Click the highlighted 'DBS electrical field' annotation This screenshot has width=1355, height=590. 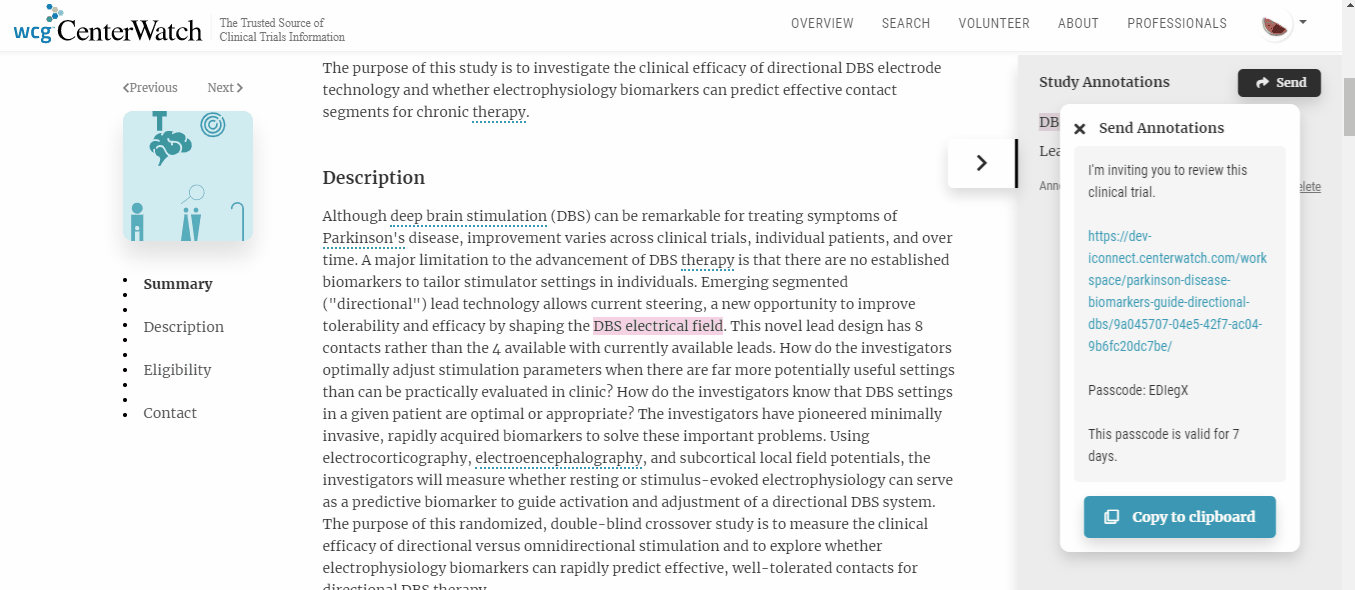click(658, 326)
